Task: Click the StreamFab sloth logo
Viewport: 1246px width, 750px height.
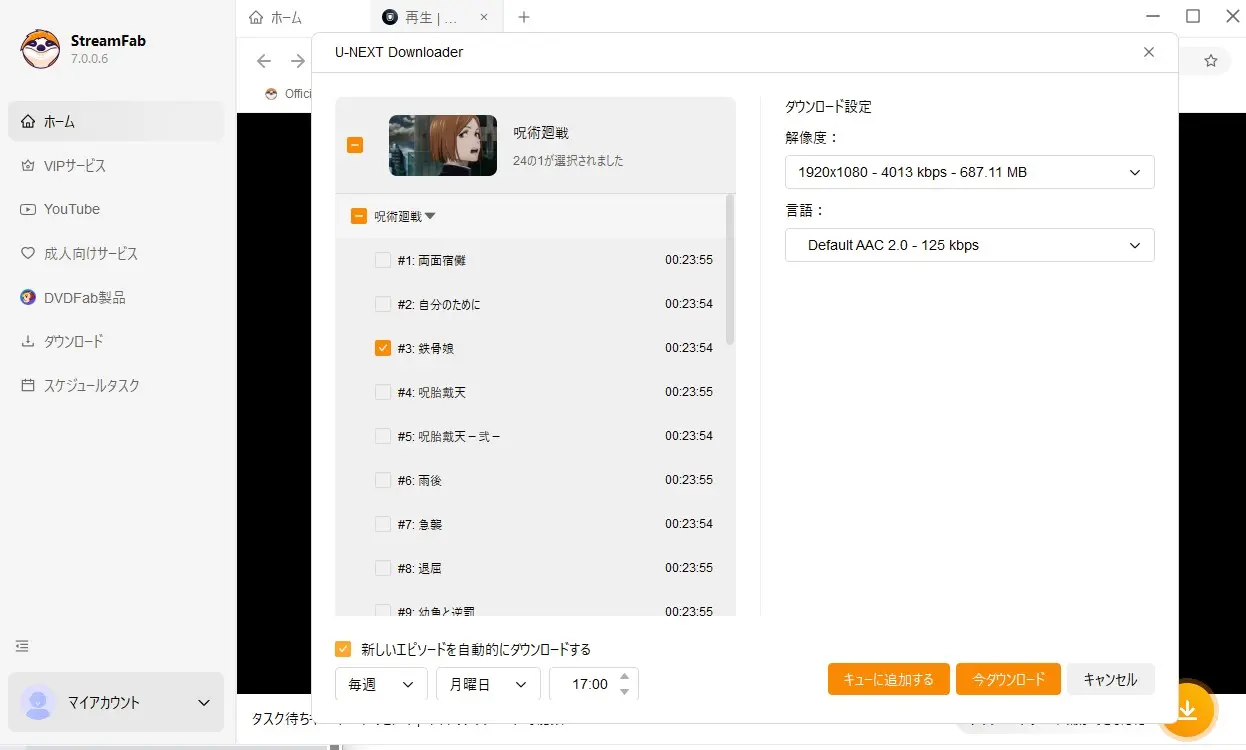Action: point(41,49)
